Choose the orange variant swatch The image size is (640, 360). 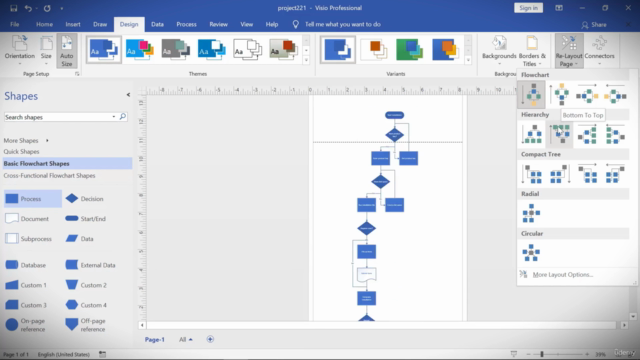[374, 49]
